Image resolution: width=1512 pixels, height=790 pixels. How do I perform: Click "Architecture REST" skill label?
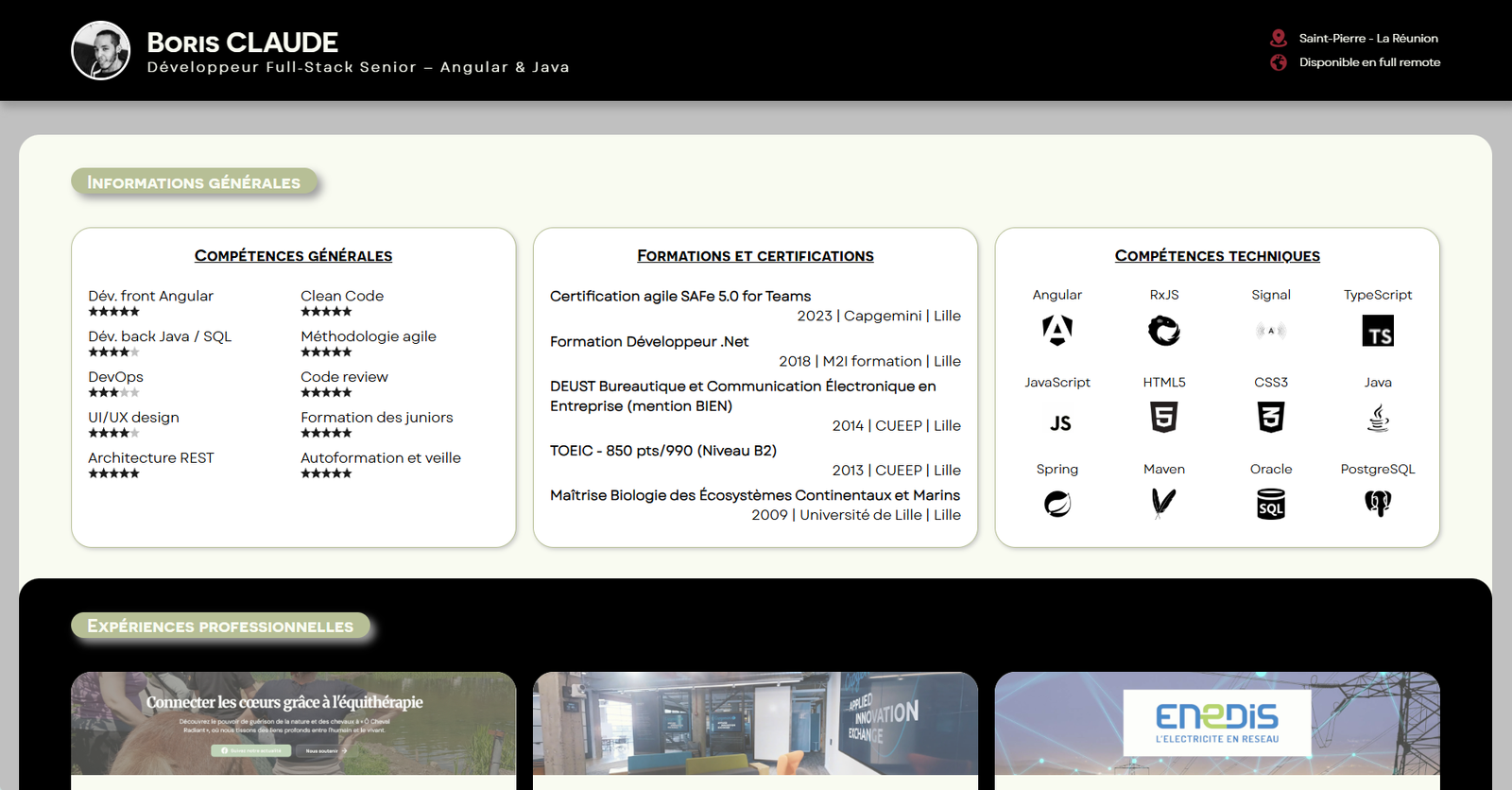[151, 457]
